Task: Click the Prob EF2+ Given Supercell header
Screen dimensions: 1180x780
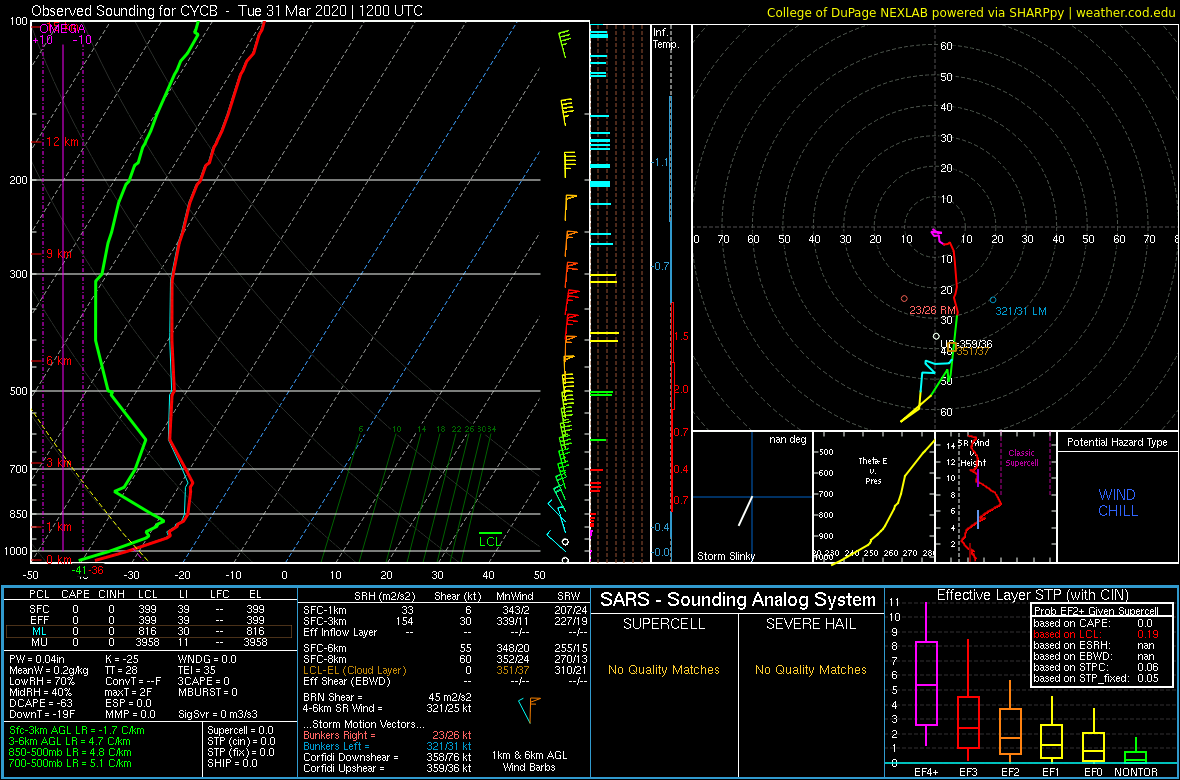Action: click(1096, 611)
